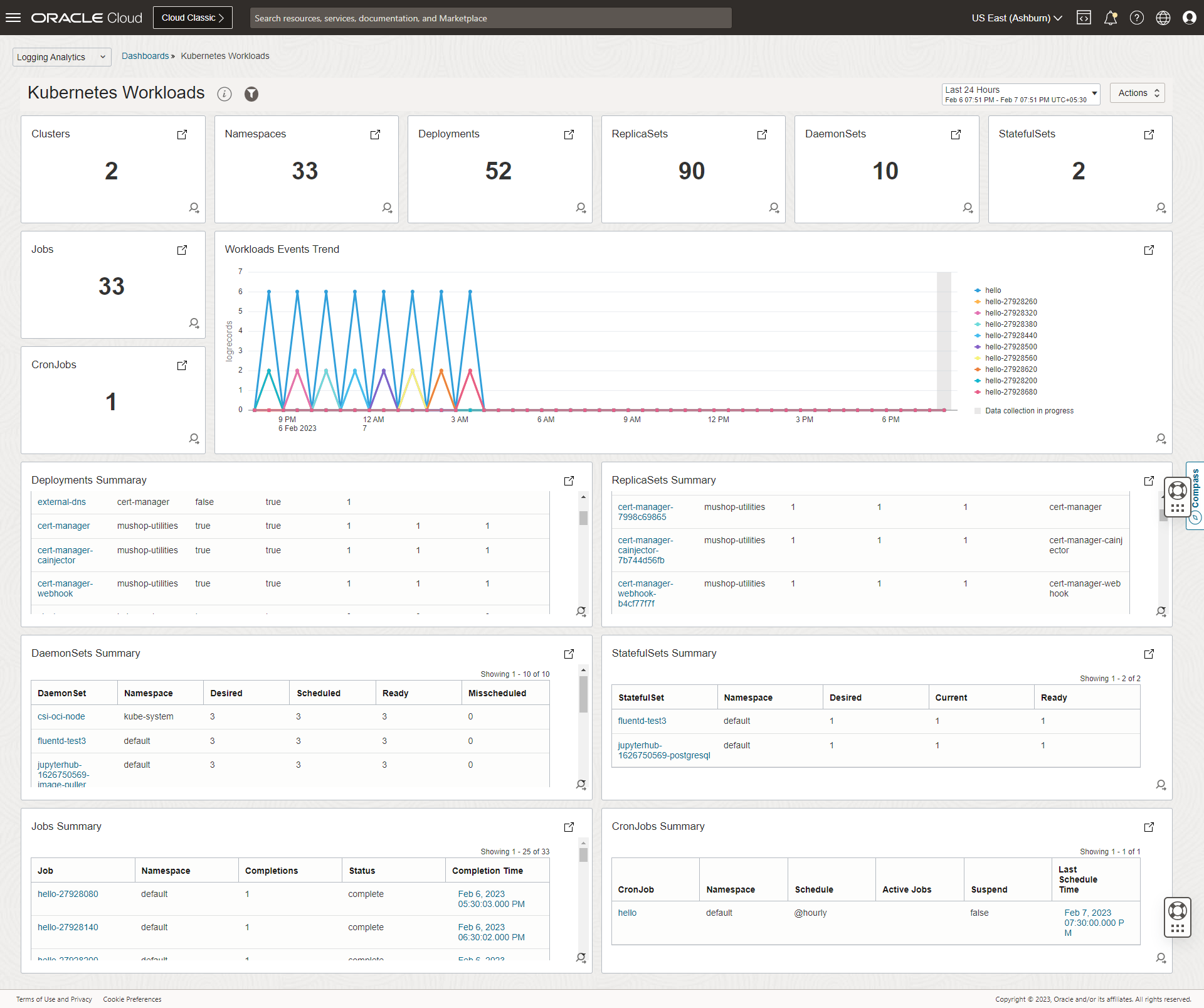Click the dashboard filter funnel icon
The height and width of the screenshot is (1008, 1204).
[x=251, y=94]
